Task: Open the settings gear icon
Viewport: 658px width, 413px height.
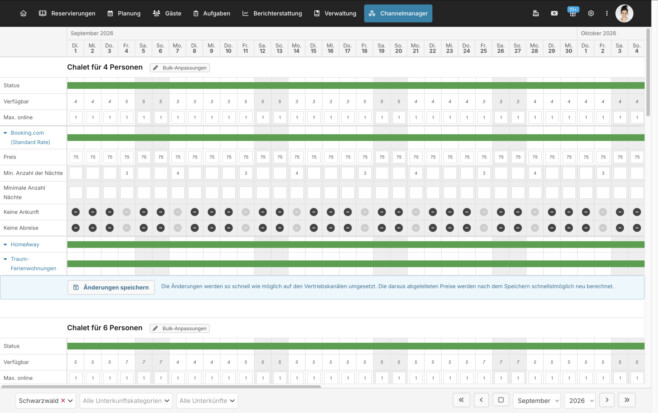Action: point(591,13)
